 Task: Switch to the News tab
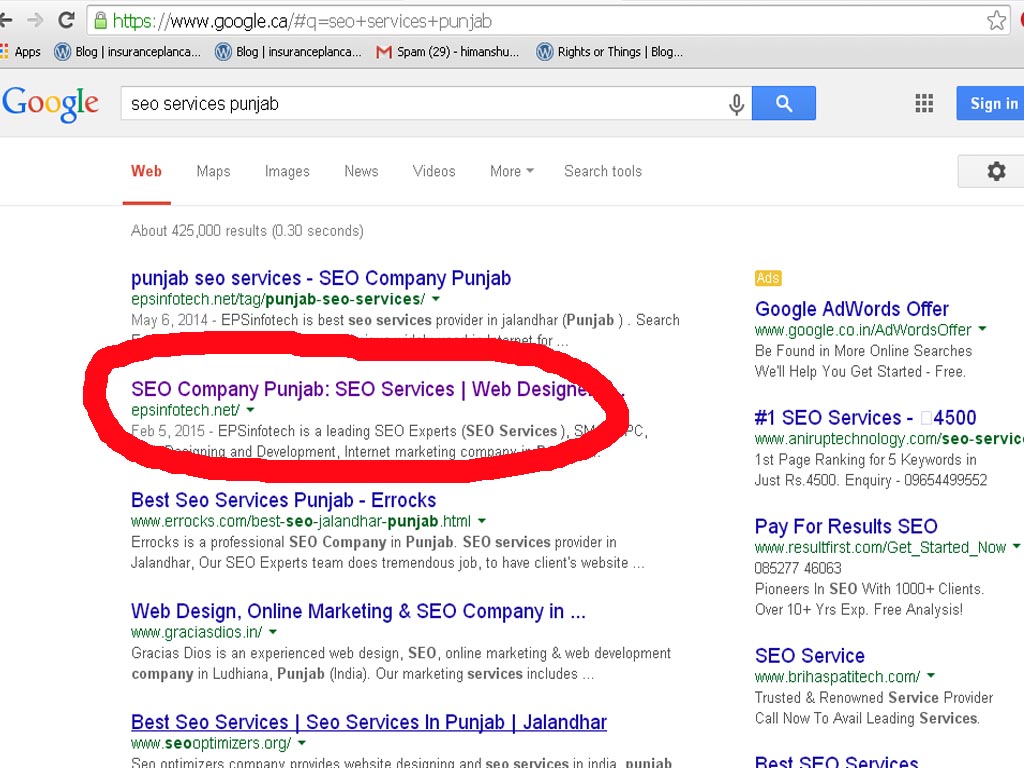coord(361,171)
